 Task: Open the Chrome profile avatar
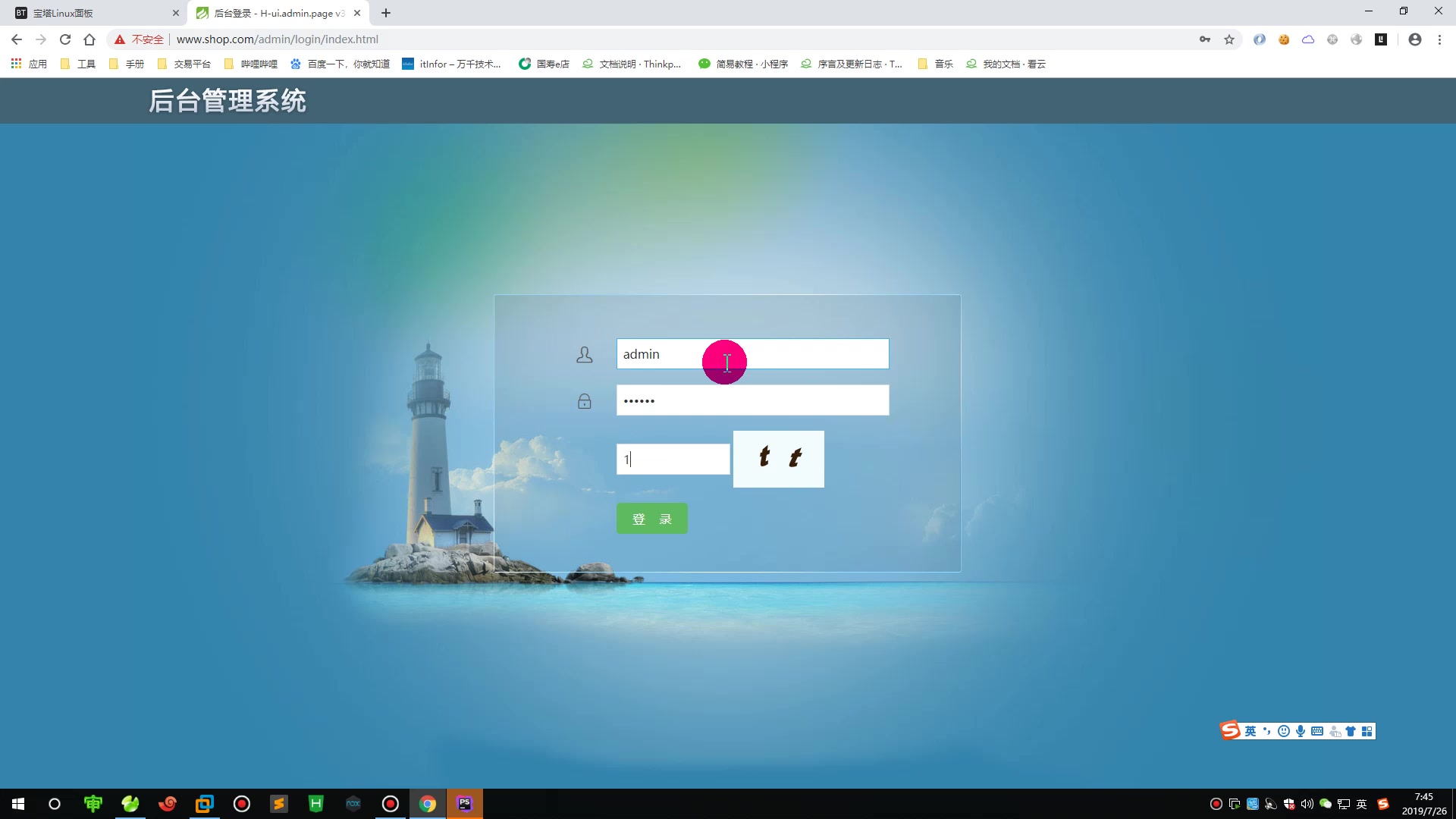point(1414,39)
